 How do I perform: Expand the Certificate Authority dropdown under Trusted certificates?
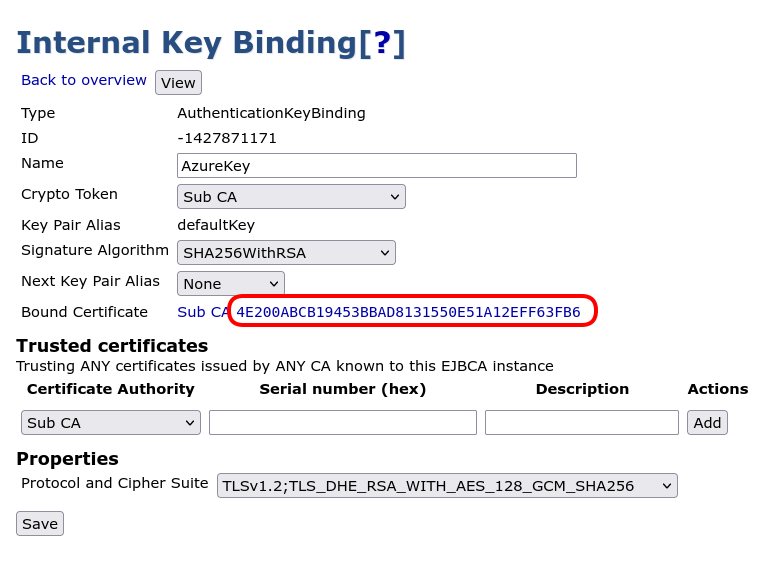pos(111,423)
